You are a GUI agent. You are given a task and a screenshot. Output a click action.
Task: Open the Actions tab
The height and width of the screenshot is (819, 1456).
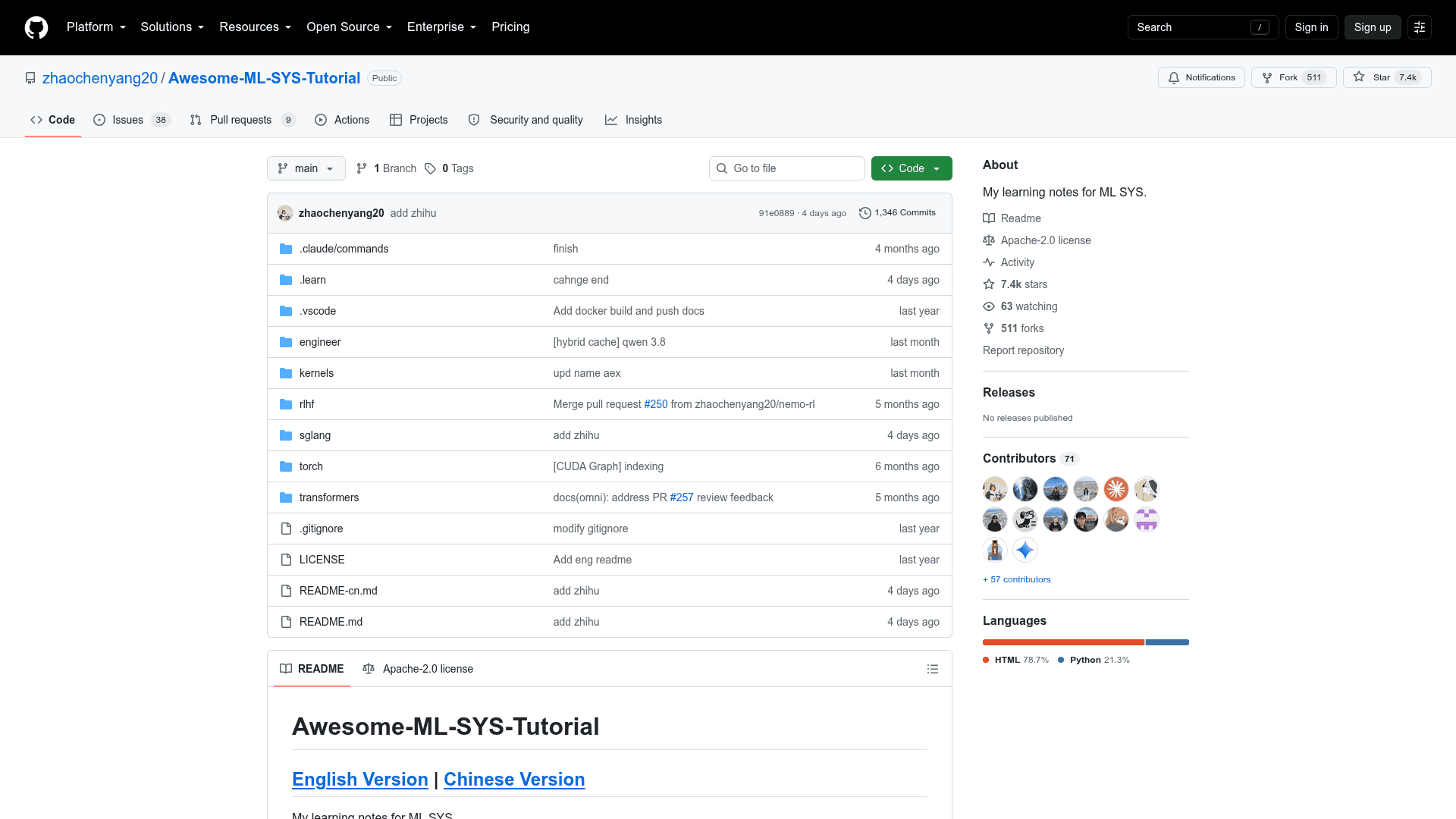click(342, 120)
